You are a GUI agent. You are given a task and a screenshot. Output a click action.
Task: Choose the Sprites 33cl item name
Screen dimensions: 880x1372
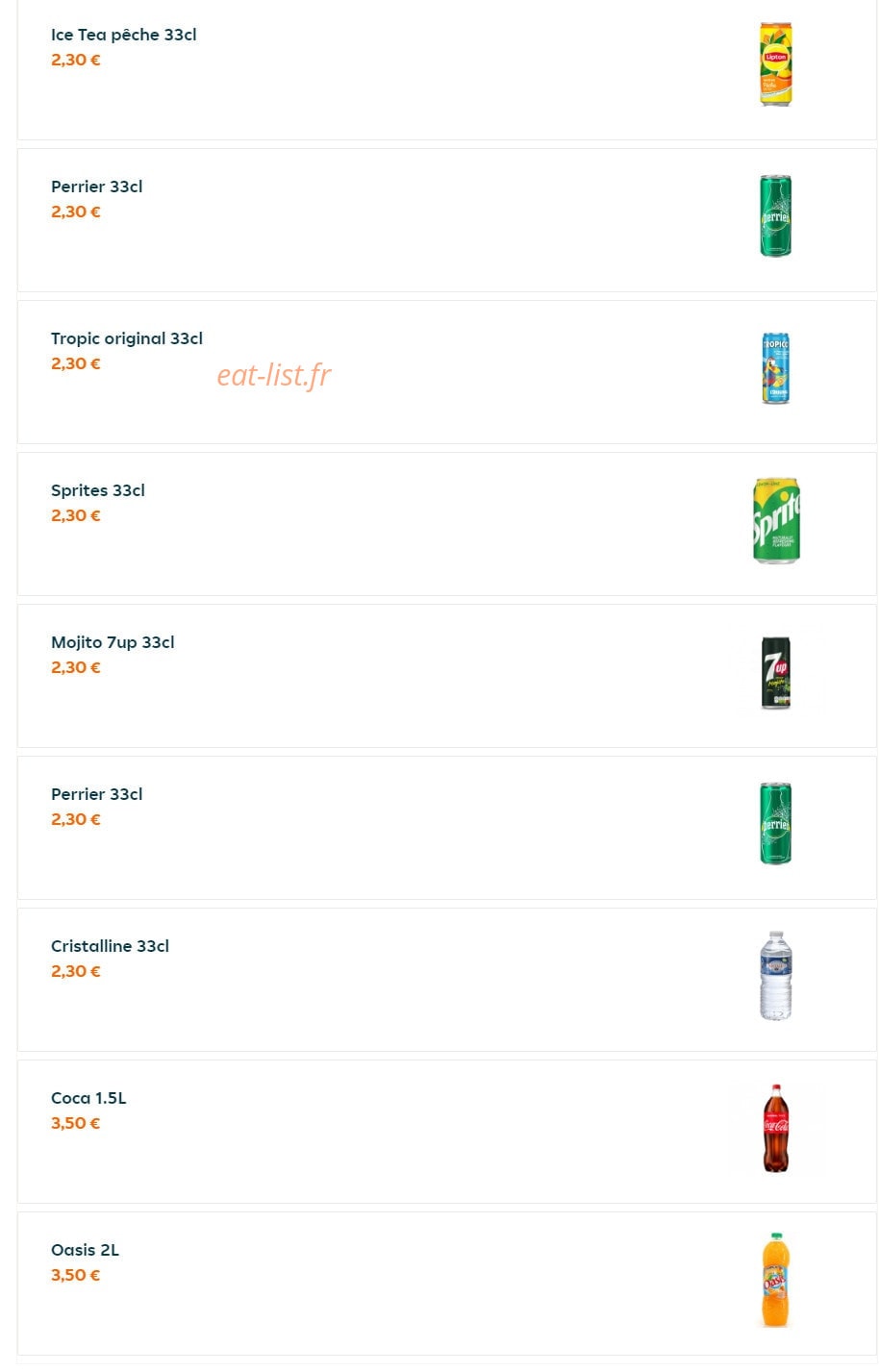pos(98,490)
